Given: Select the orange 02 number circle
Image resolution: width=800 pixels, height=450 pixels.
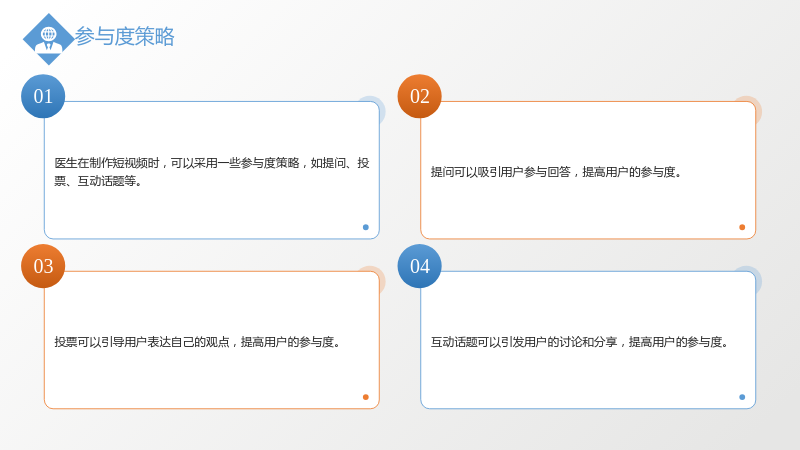Looking at the screenshot, I should 419,96.
